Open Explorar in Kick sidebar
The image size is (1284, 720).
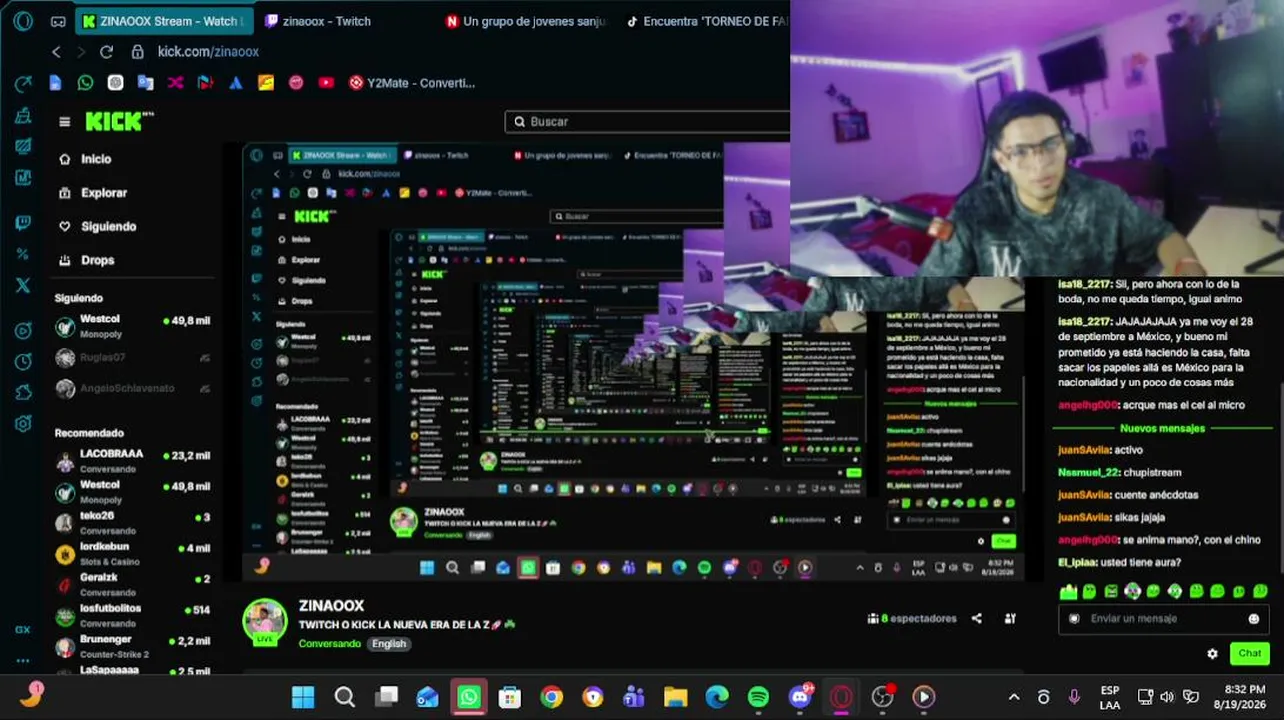point(92,193)
